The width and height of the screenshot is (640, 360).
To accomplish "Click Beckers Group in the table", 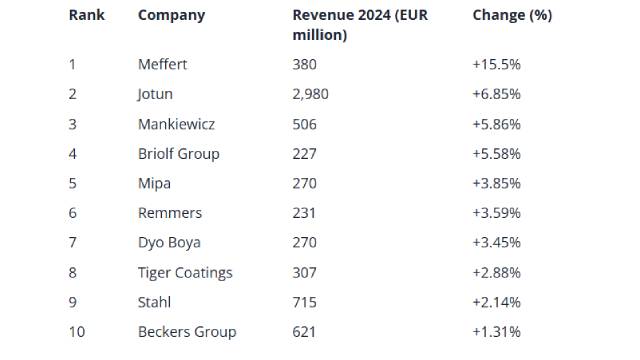I will coord(187,332).
